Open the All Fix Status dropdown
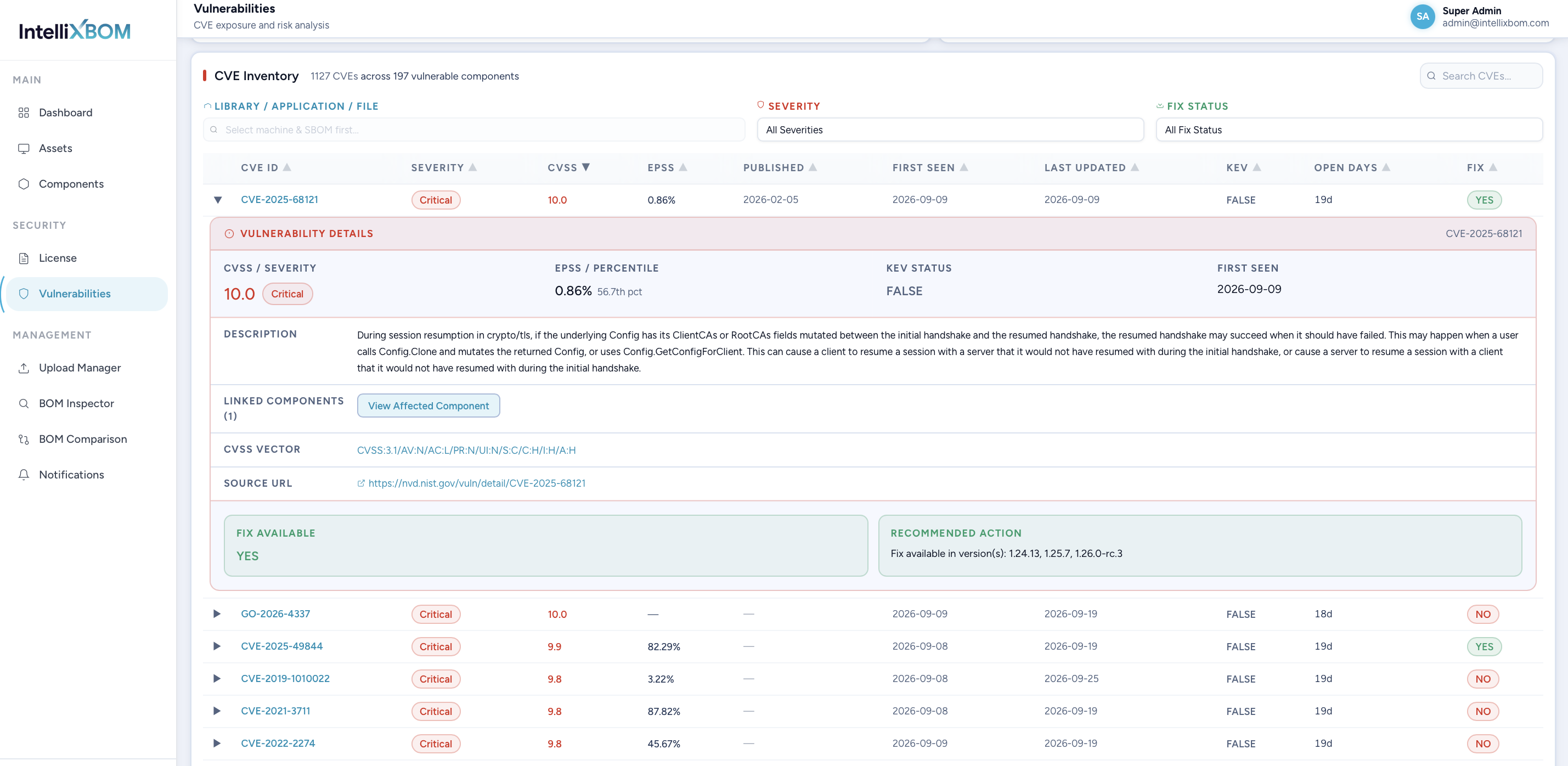The height and width of the screenshot is (766, 1568). pyautogui.click(x=1349, y=129)
